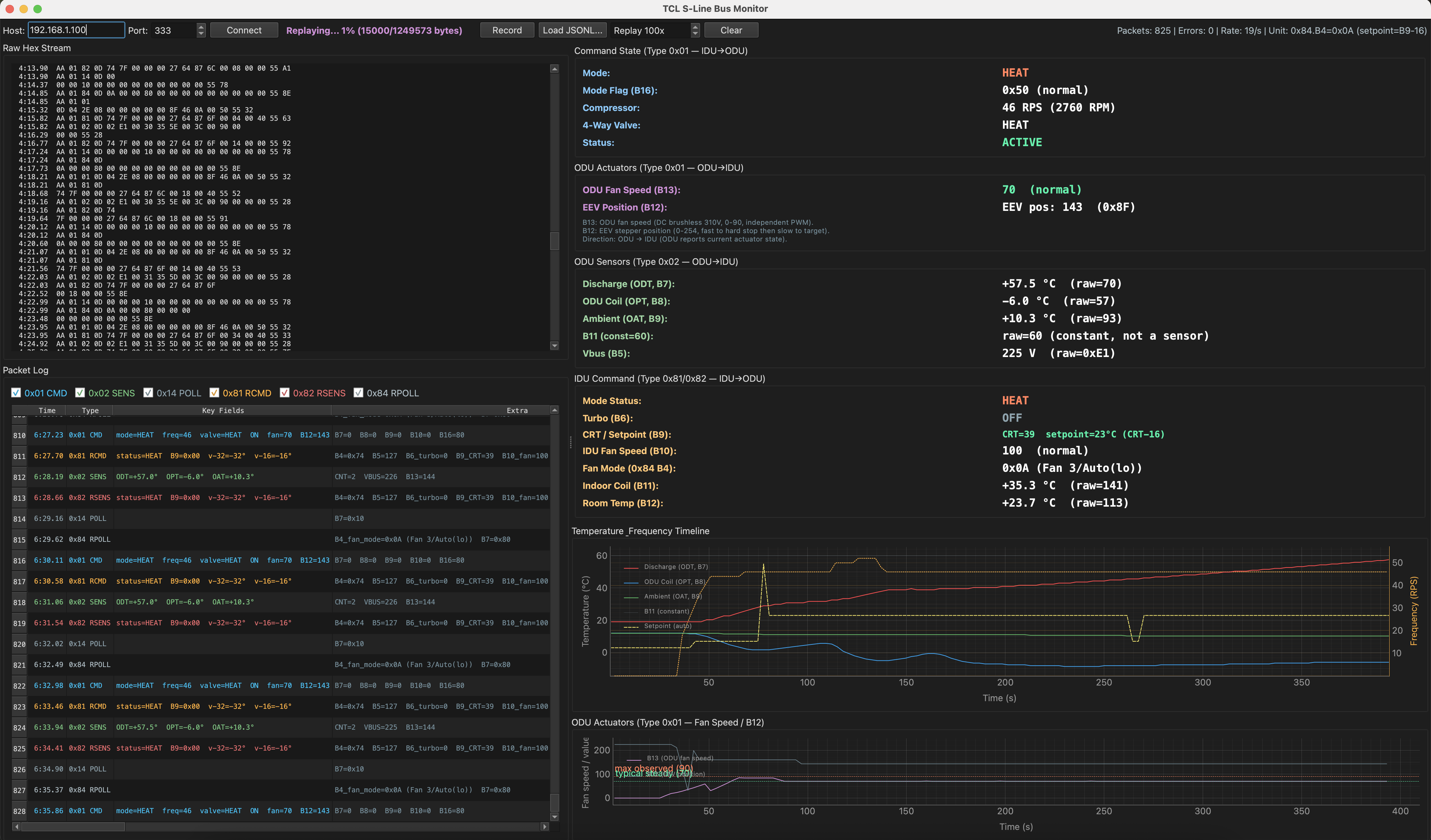Click the Packet Log scroll-up arrow
This screenshot has width=1431, height=840.
click(x=554, y=410)
